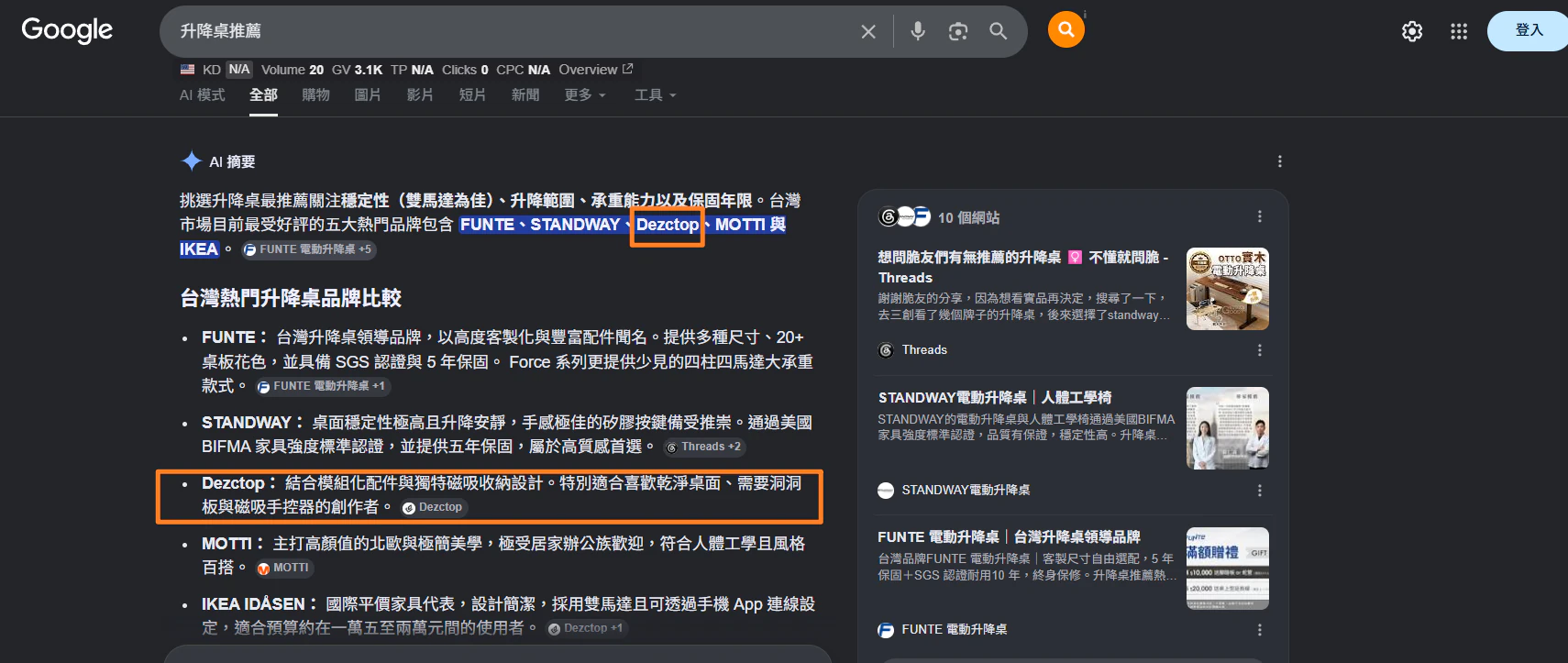Switch to the 購物 tab
1568x663 pixels.
[x=315, y=95]
